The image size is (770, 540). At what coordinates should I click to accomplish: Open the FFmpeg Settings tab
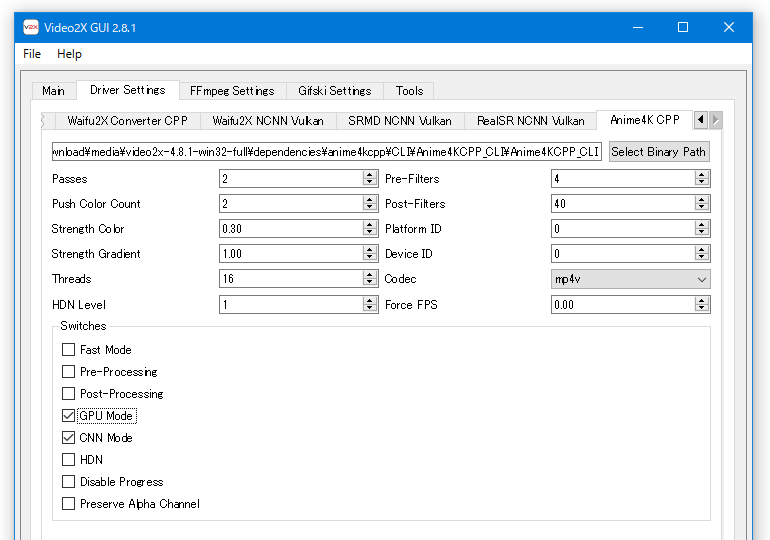[232, 91]
